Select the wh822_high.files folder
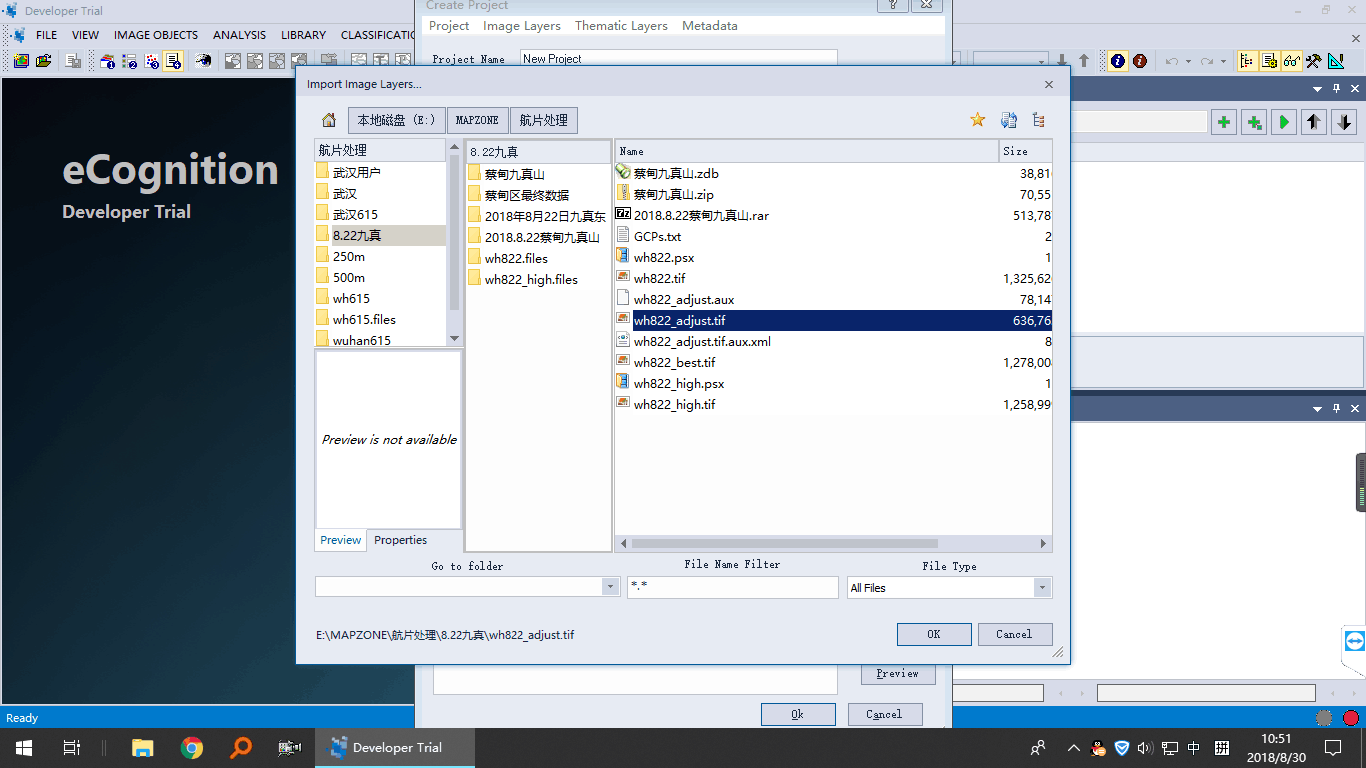Screen dimensions: 1366x768 pyautogui.click(x=531, y=279)
